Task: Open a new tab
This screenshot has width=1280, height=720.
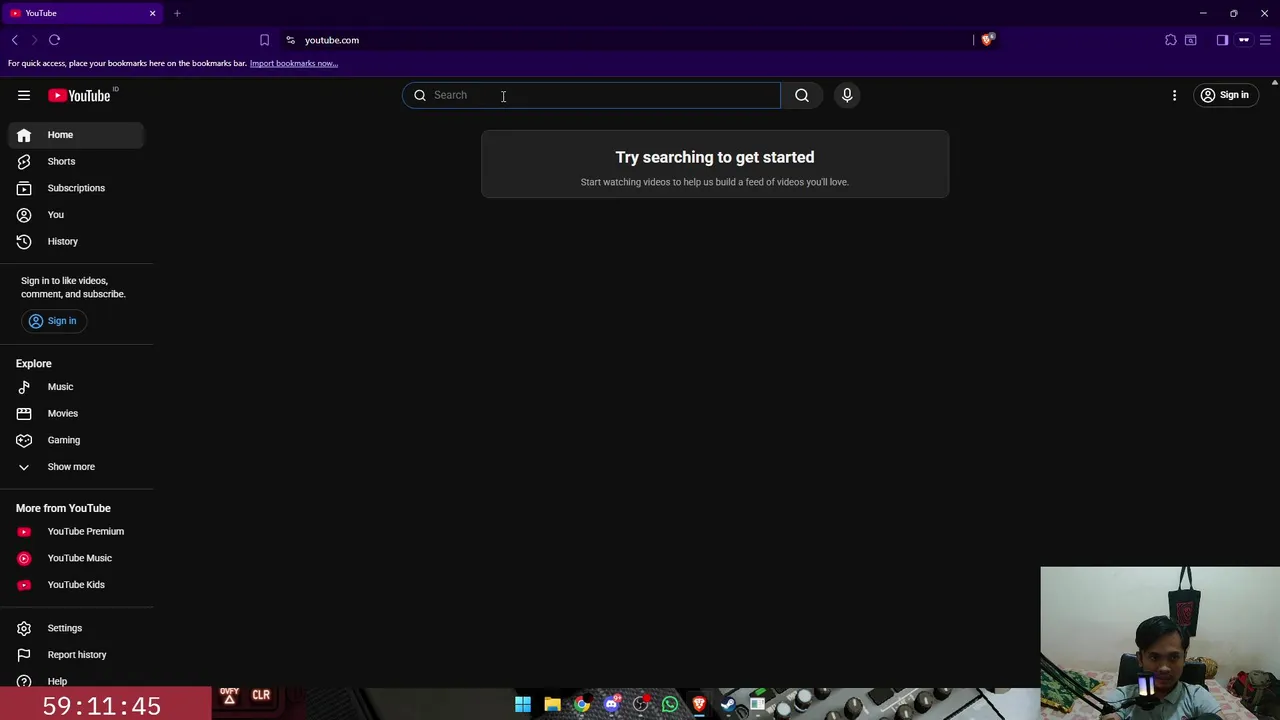Action: [177, 13]
